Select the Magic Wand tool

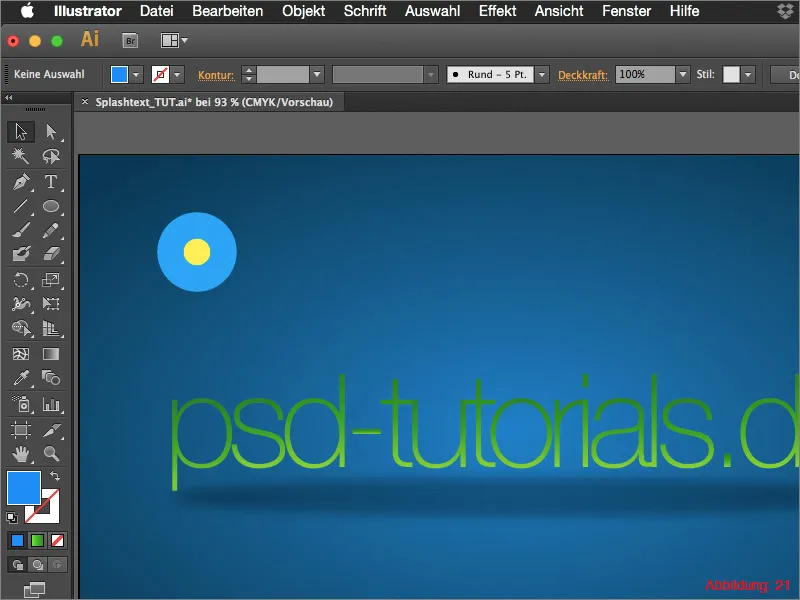pos(21,156)
